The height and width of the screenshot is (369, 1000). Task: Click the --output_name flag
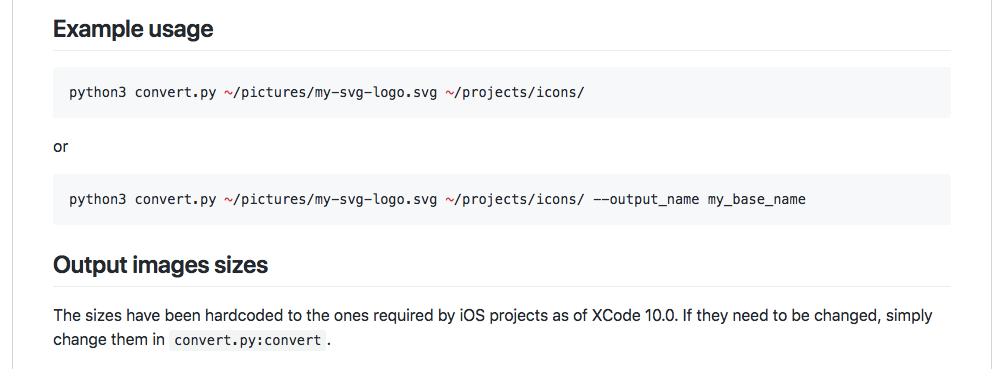pyautogui.click(x=646, y=199)
